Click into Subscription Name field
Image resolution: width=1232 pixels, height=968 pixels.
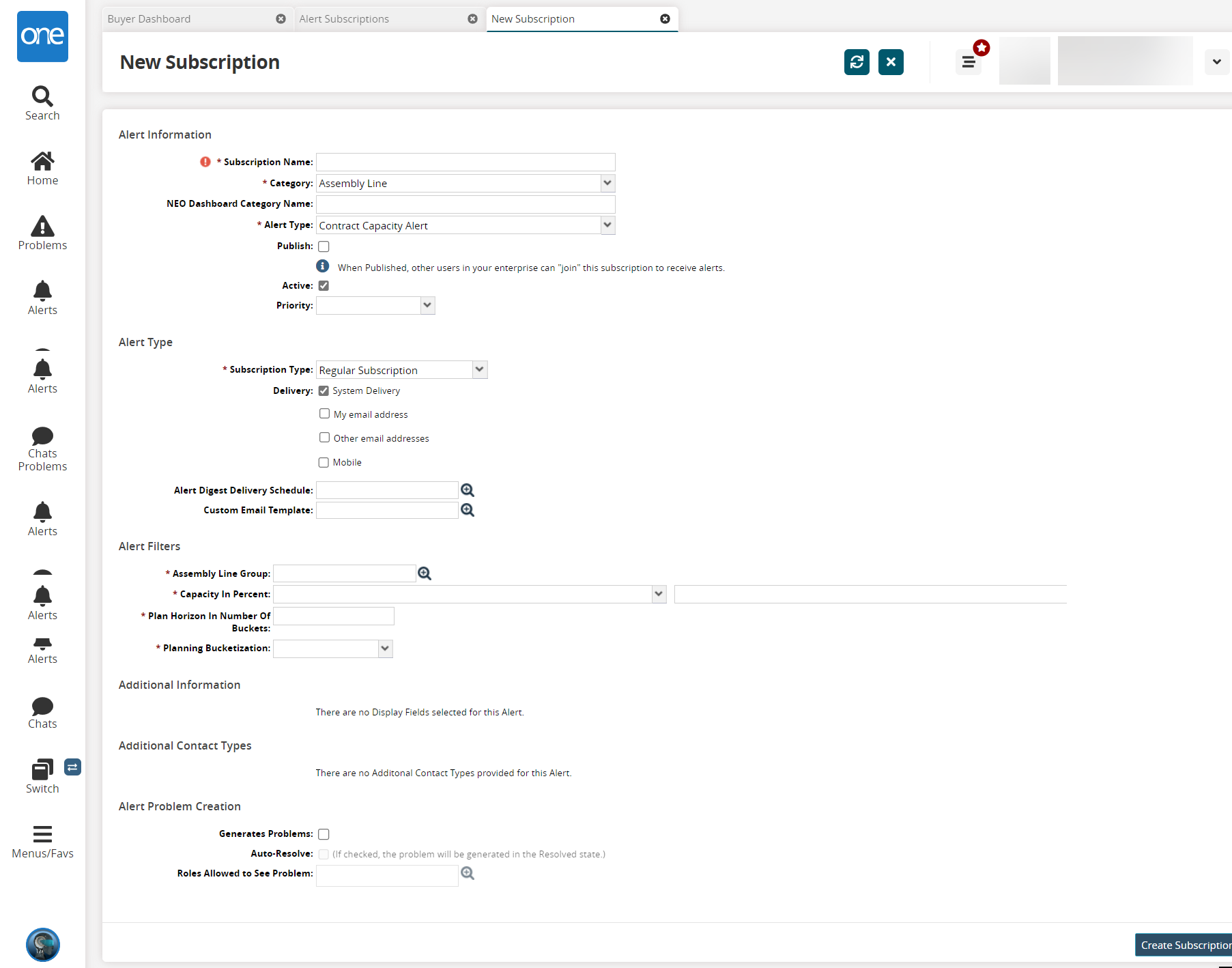(x=465, y=162)
